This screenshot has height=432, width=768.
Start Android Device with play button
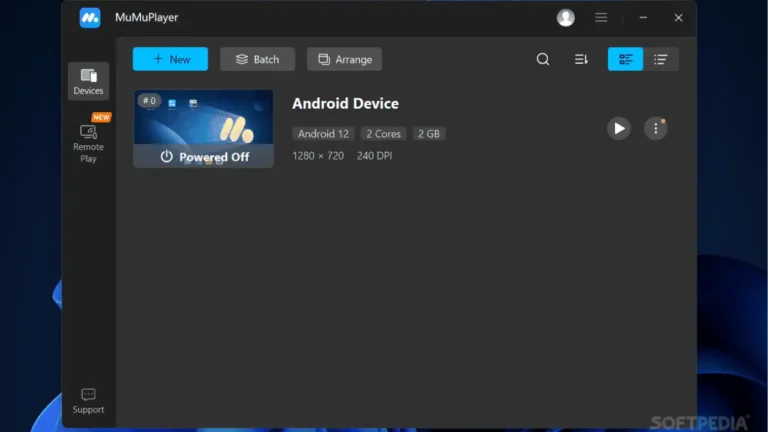619,128
